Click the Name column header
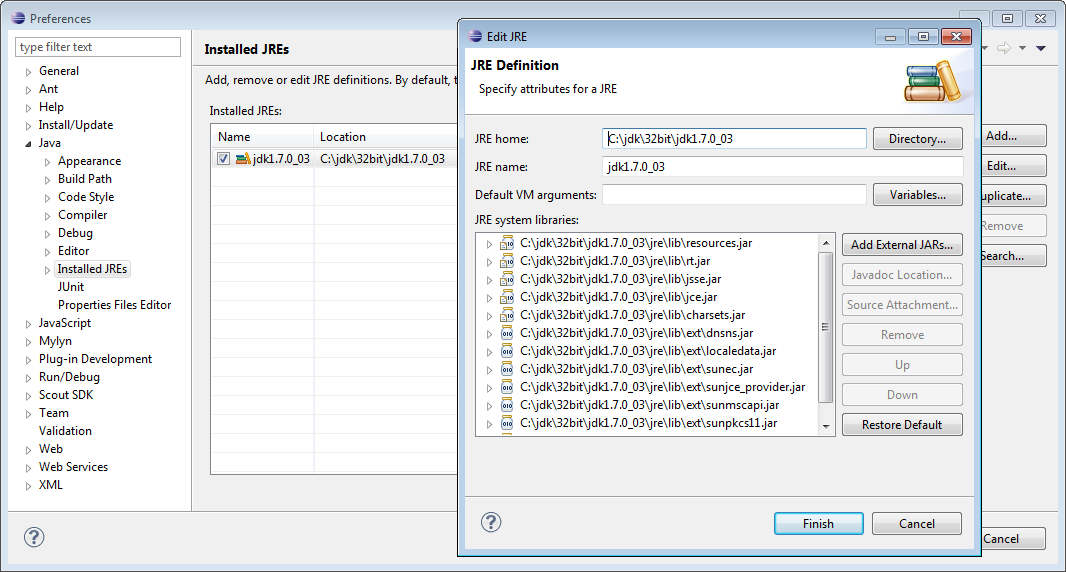Screen dimensions: 1066x572 [x=262, y=137]
